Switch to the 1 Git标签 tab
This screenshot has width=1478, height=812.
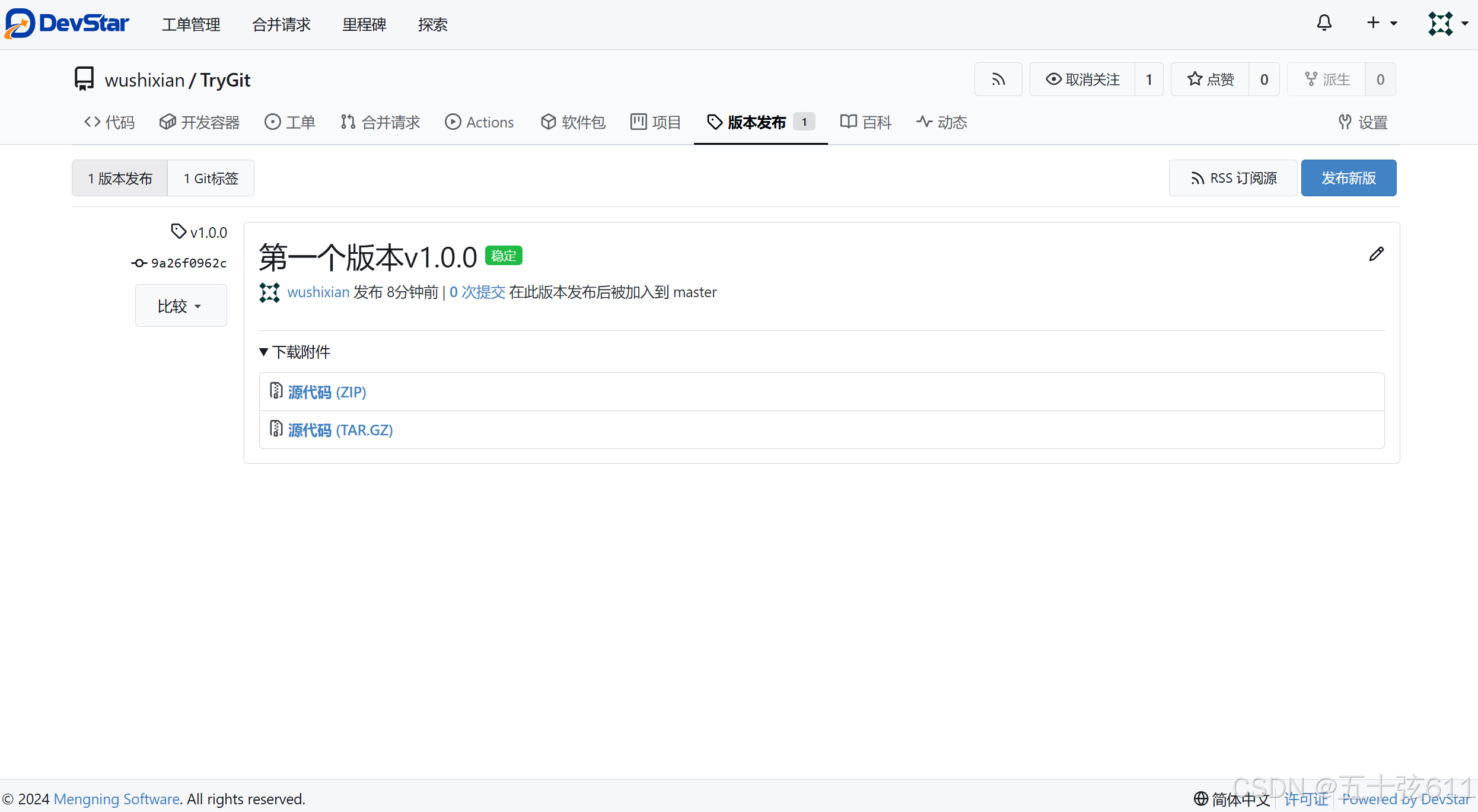(x=211, y=177)
